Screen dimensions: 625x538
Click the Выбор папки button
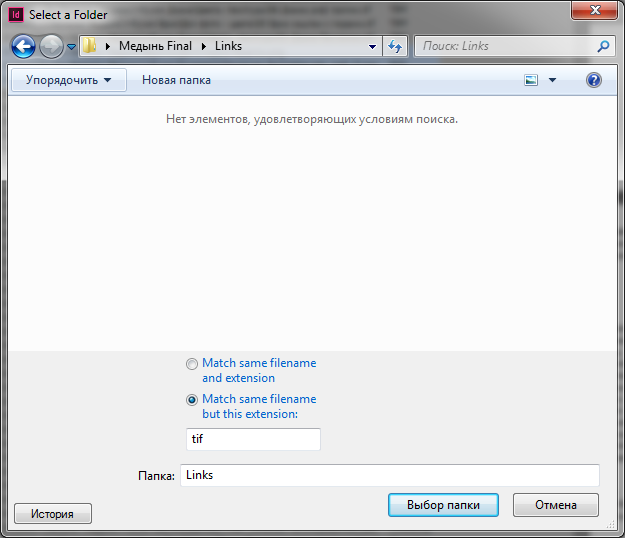[443, 505]
